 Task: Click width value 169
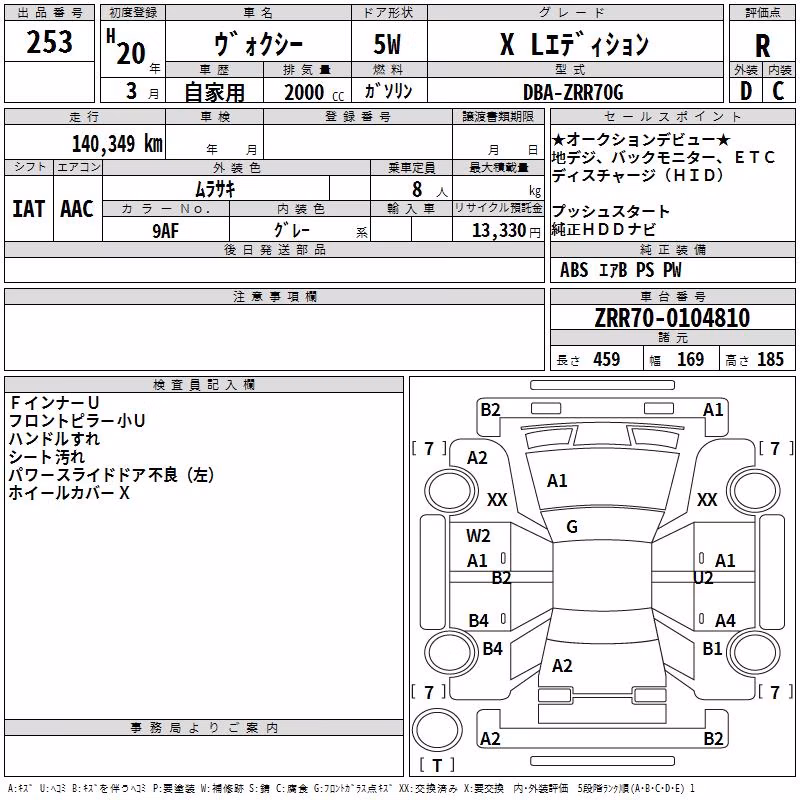point(690,359)
